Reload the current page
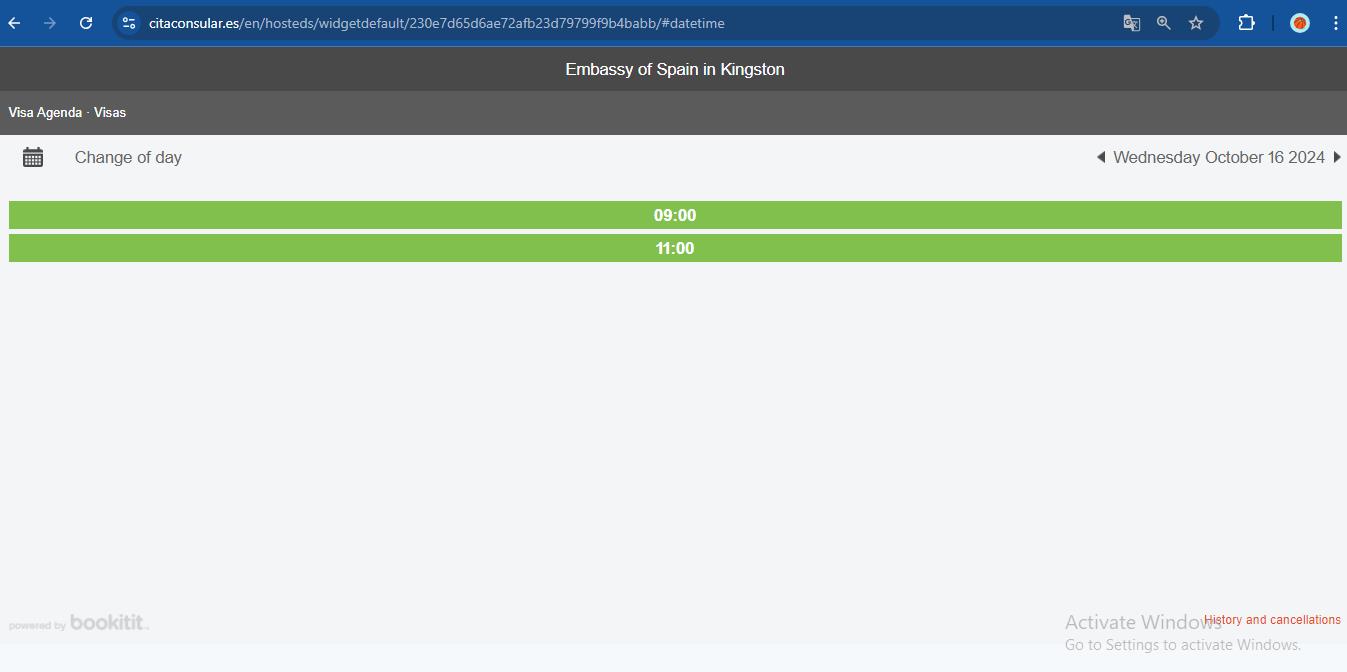1347x672 pixels. click(86, 23)
